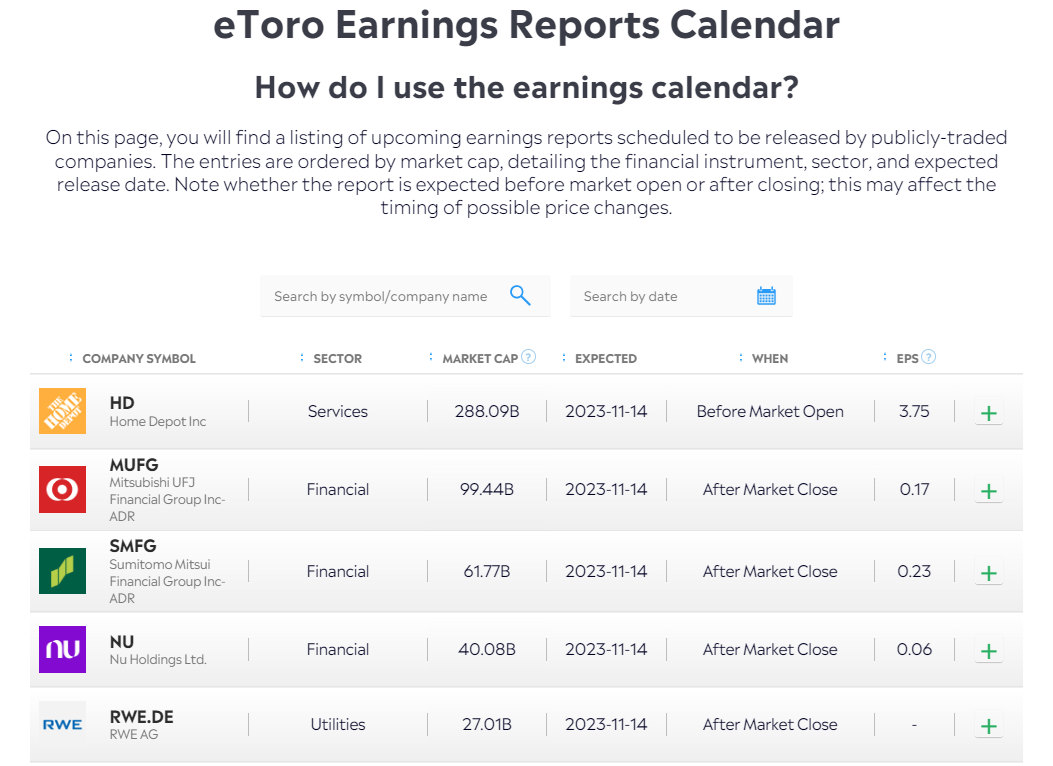Image resolution: width=1053 pixels, height=766 pixels.
Task: Click the Services sector cell
Action: [x=338, y=412]
